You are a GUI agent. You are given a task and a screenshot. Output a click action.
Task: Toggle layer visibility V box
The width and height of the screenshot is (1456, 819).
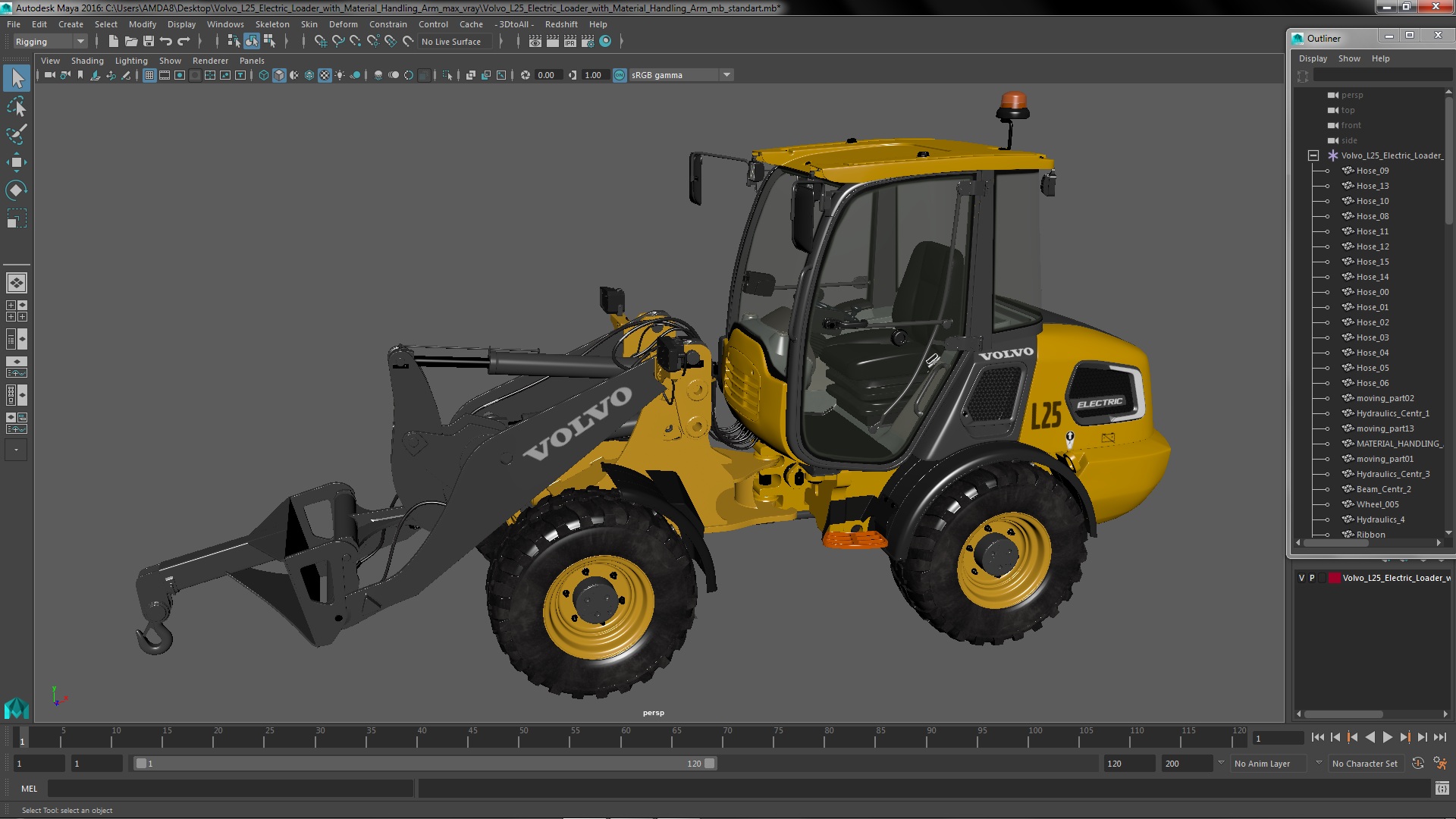tap(1302, 578)
